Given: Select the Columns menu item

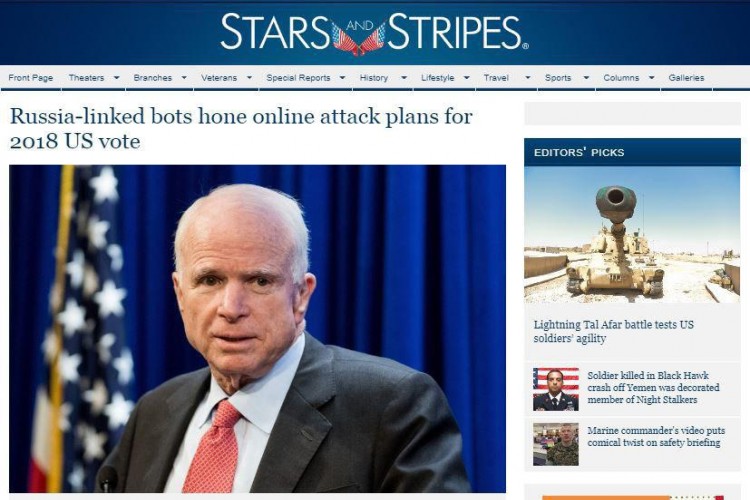Looking at the screenshot, I should [621, 78].
